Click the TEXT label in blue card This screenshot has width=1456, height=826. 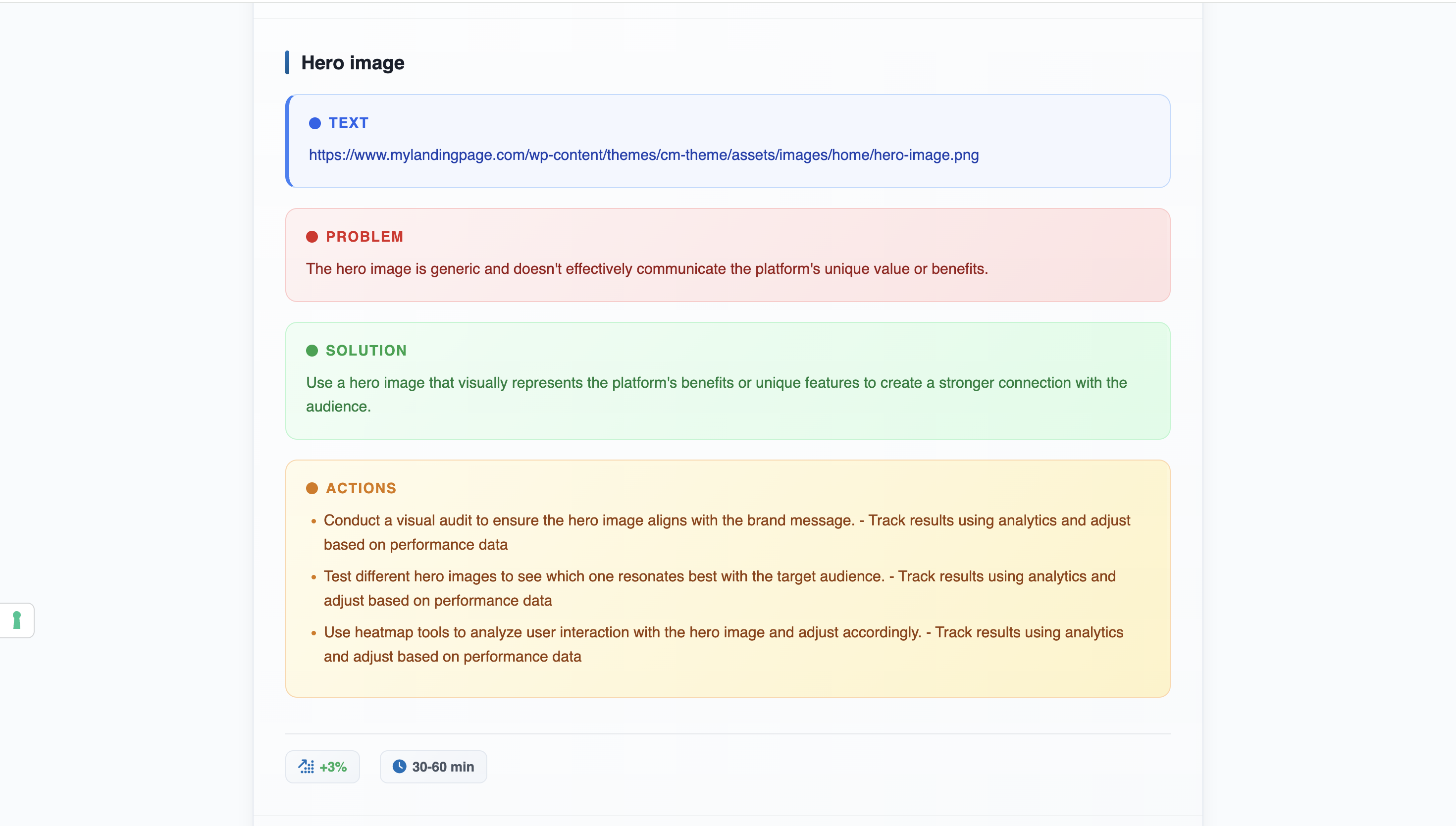348,123
